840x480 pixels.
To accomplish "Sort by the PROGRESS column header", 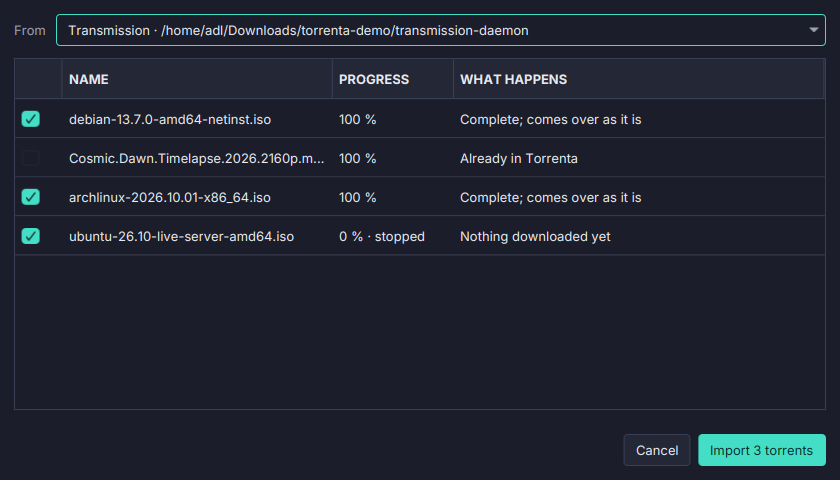I will [393, 79].
